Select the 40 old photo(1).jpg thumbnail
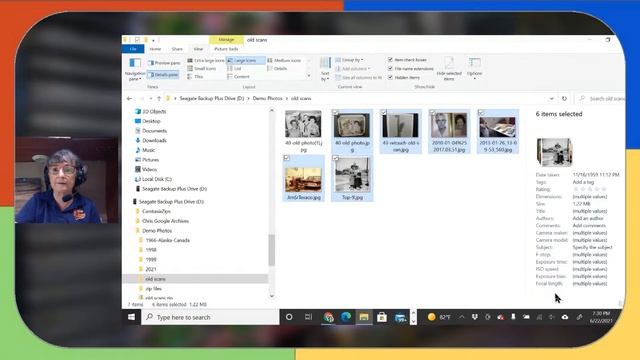This screenshot has height=360, width=640. [x=303, y=124]
